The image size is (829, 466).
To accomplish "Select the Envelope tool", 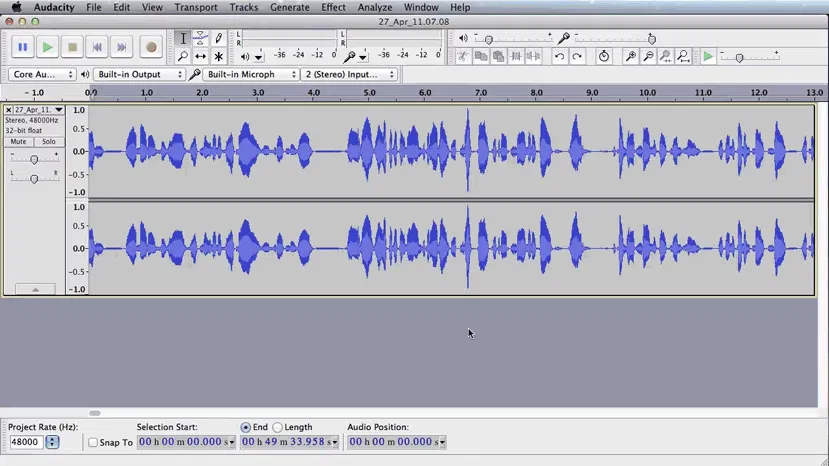I will click(x=200, y=38).
